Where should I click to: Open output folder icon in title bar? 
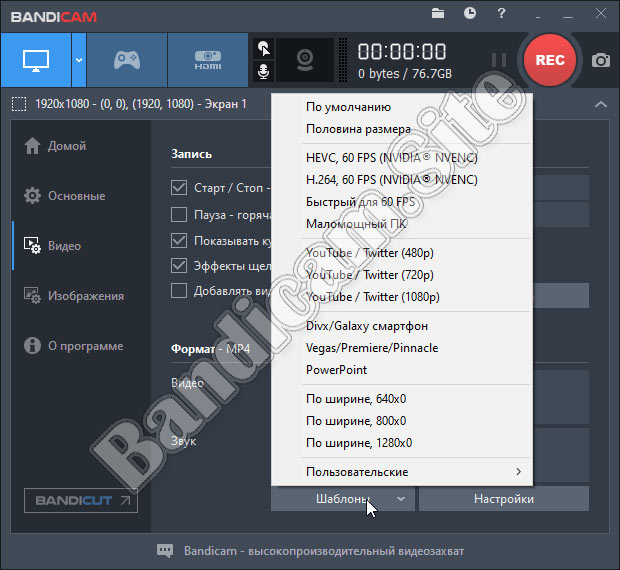[x=438, y=13]
